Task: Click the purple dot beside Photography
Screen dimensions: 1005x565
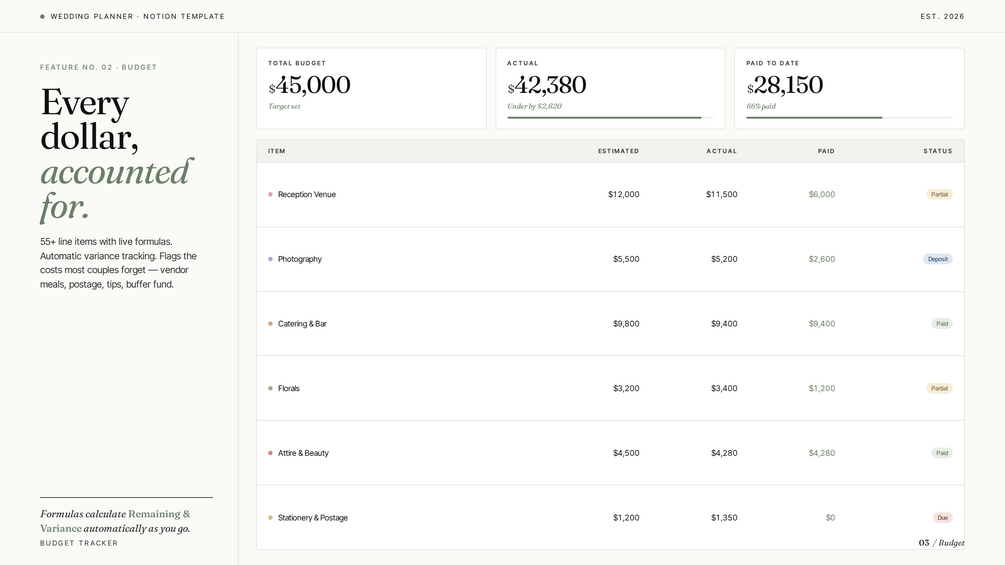Action: click(x=270, y=259)
